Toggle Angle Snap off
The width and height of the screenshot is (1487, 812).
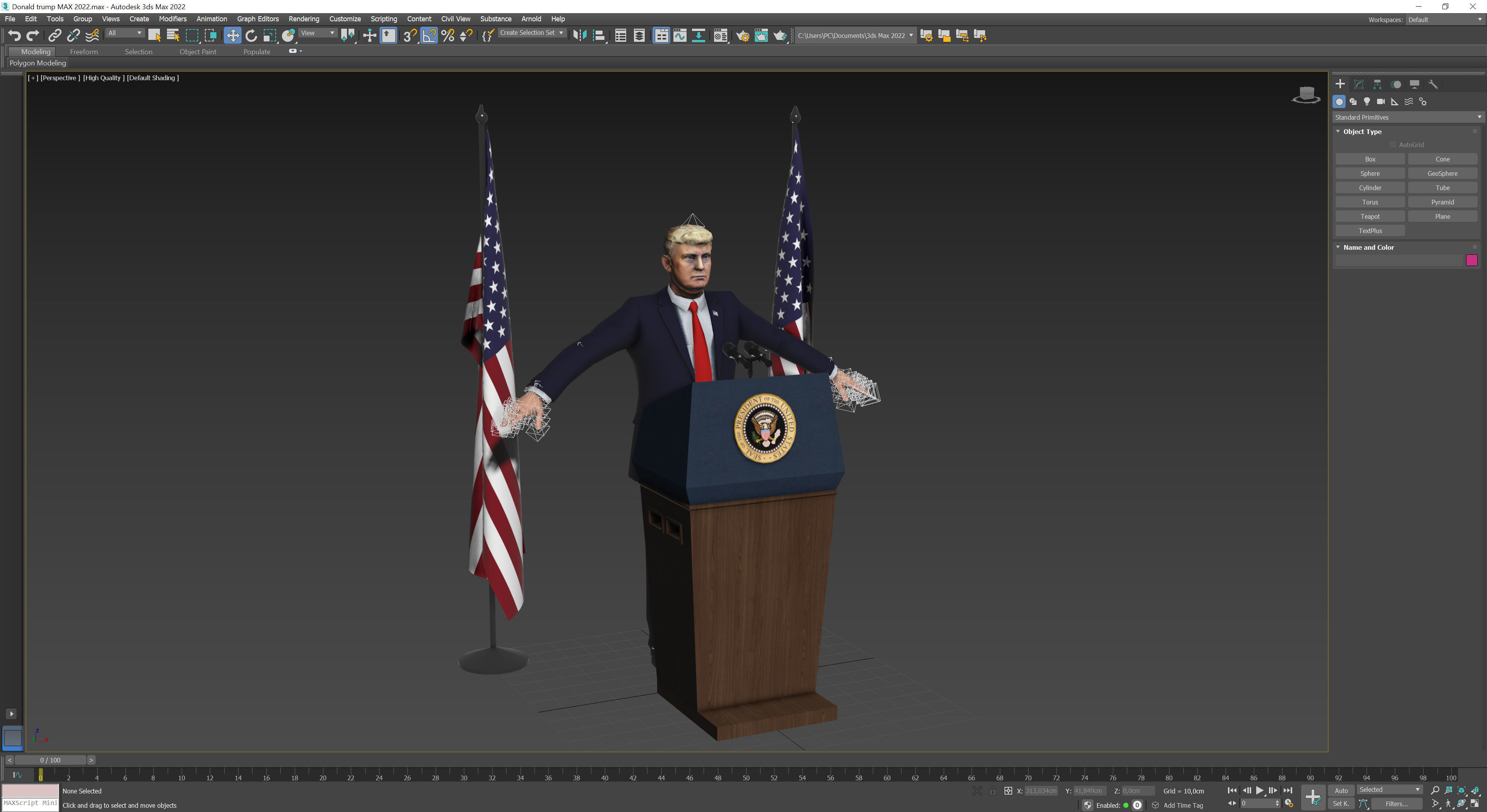429,36
